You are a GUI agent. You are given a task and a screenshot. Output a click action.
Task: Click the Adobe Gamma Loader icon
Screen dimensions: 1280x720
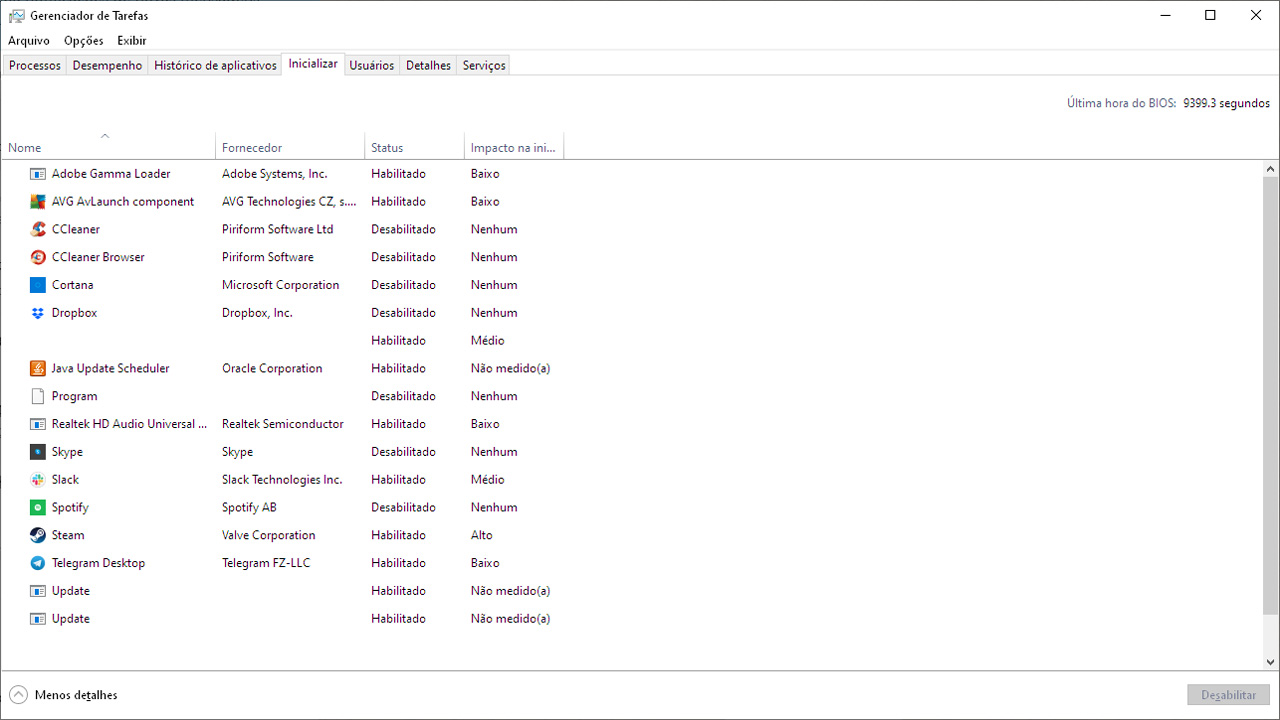point(38,174)
